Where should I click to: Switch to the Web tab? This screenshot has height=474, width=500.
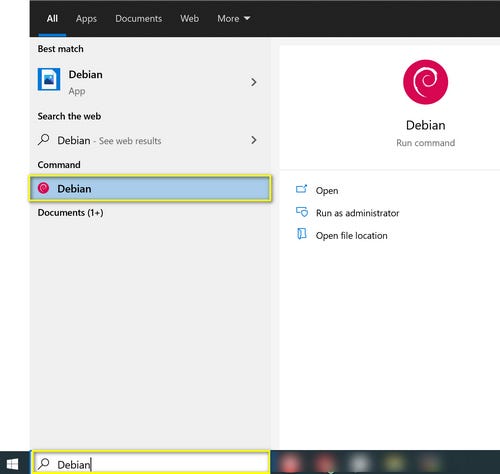point(190,18)
